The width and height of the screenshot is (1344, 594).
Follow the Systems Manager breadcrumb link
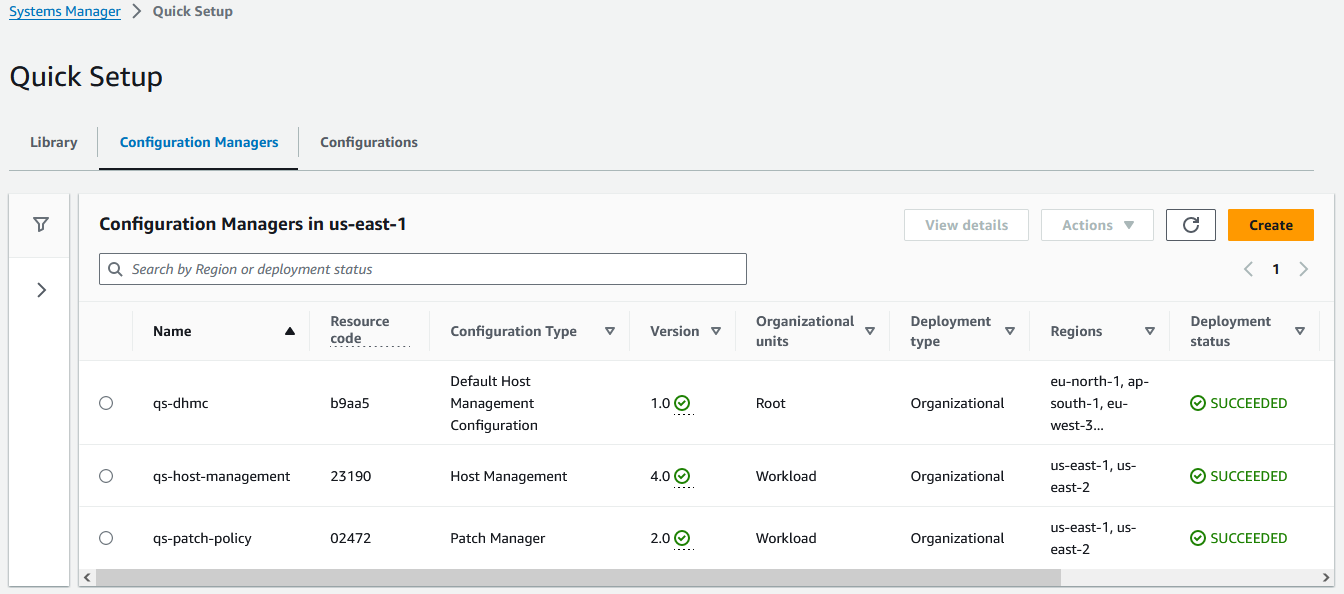[64, 11]
